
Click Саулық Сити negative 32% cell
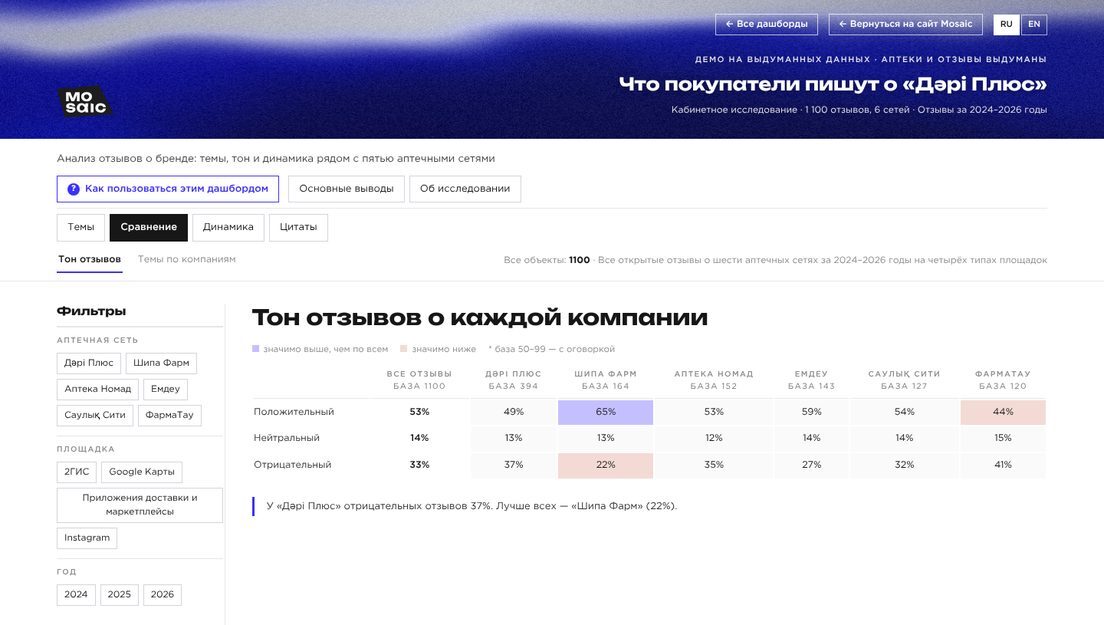(x=904, y=465)
